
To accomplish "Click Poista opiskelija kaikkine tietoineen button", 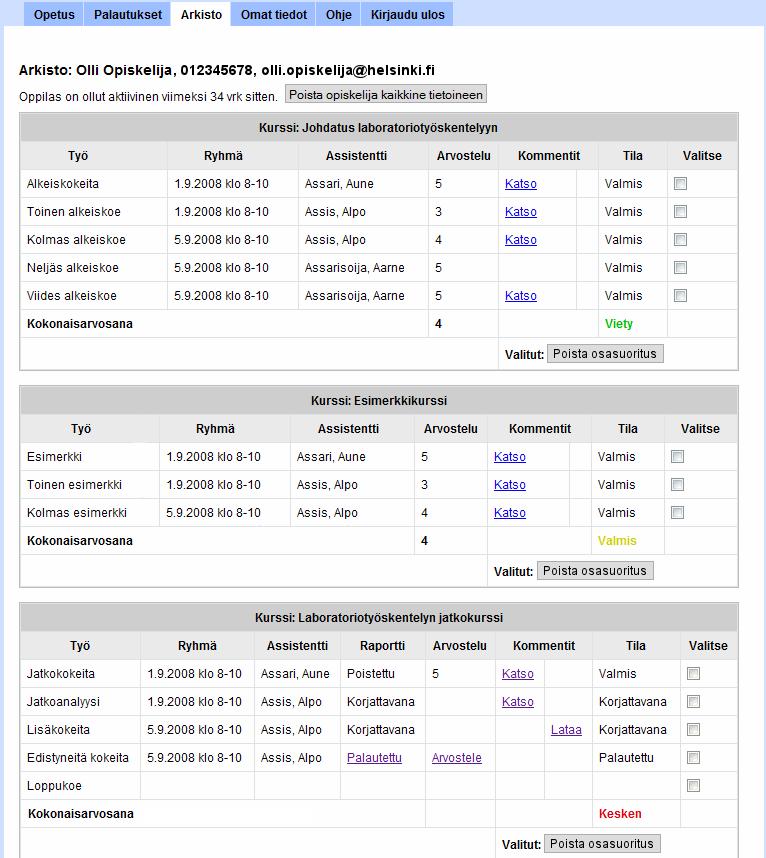I will click(386, 95).
